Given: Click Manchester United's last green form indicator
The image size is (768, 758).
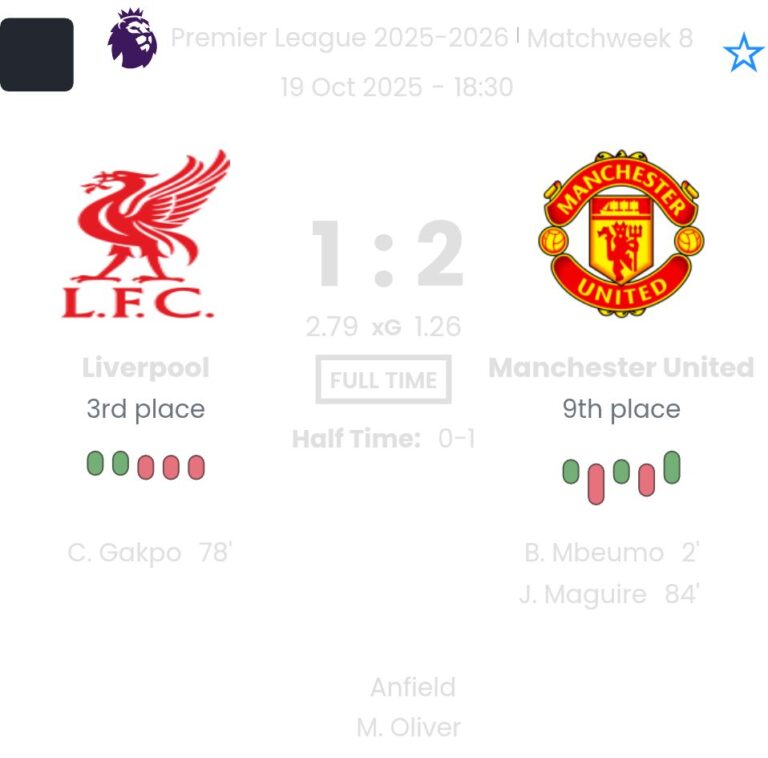Looking at the screenshot, I should pos(672,467).
